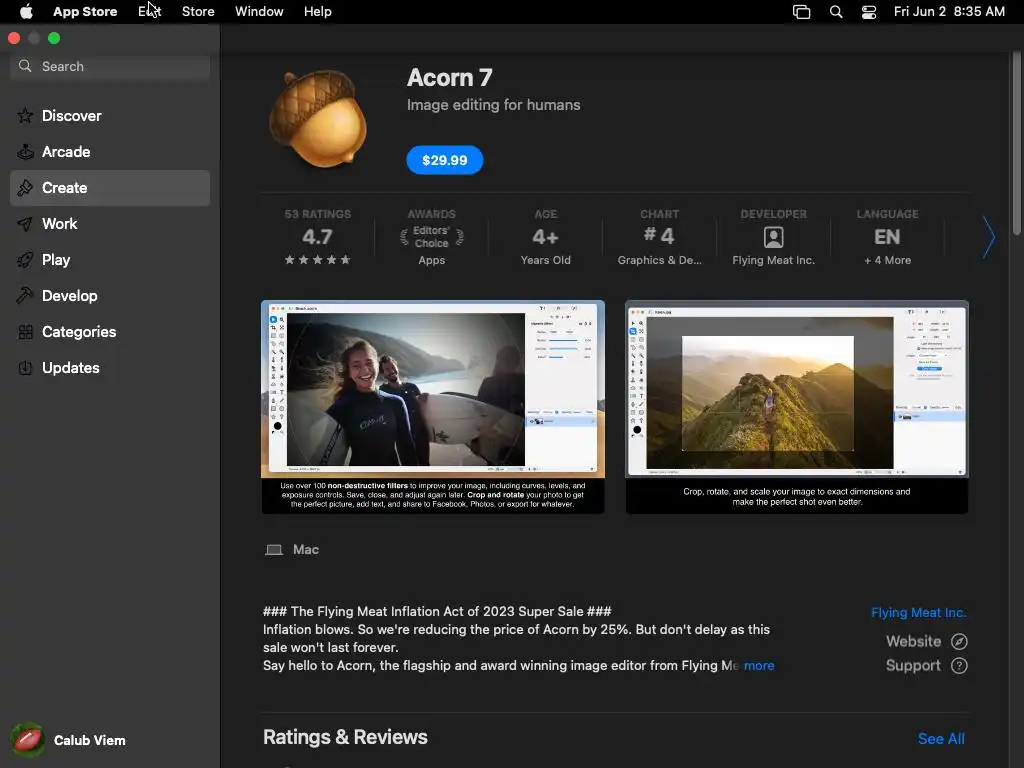This screenshot has height=768, width=1024.
Task: Click the vertical page scrollbar
Action: 1016,144
